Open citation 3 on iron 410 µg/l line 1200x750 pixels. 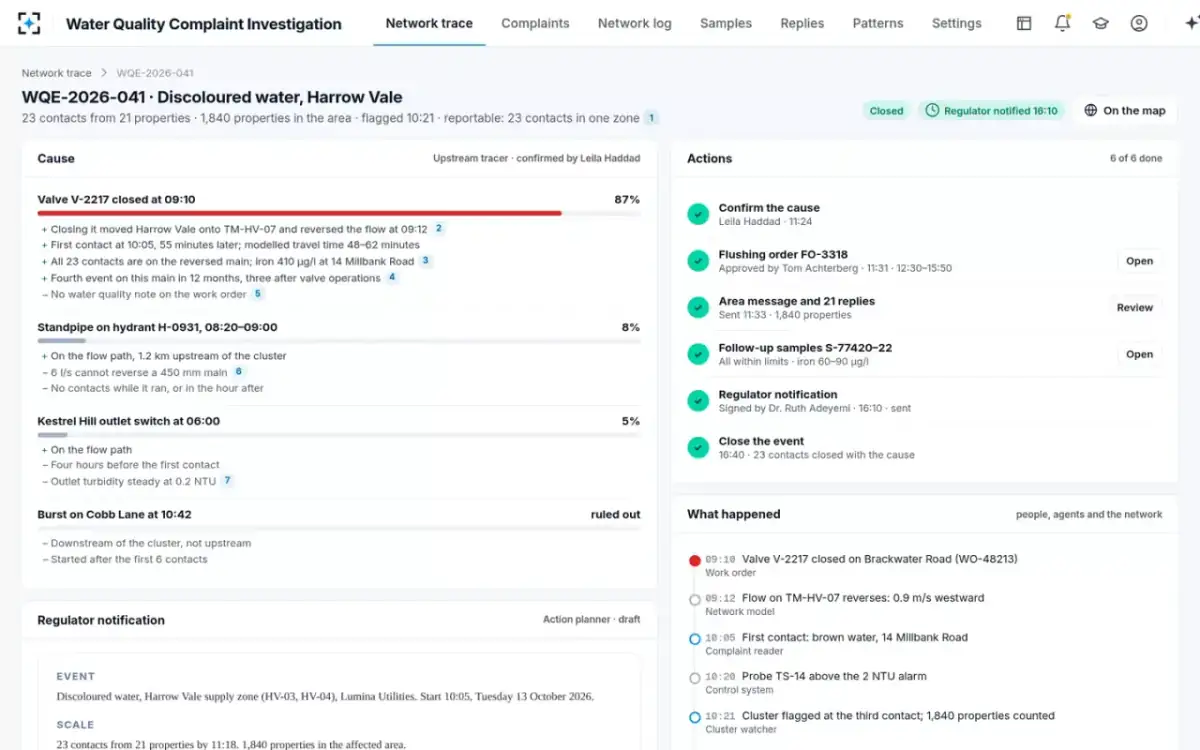coord(425,261)
